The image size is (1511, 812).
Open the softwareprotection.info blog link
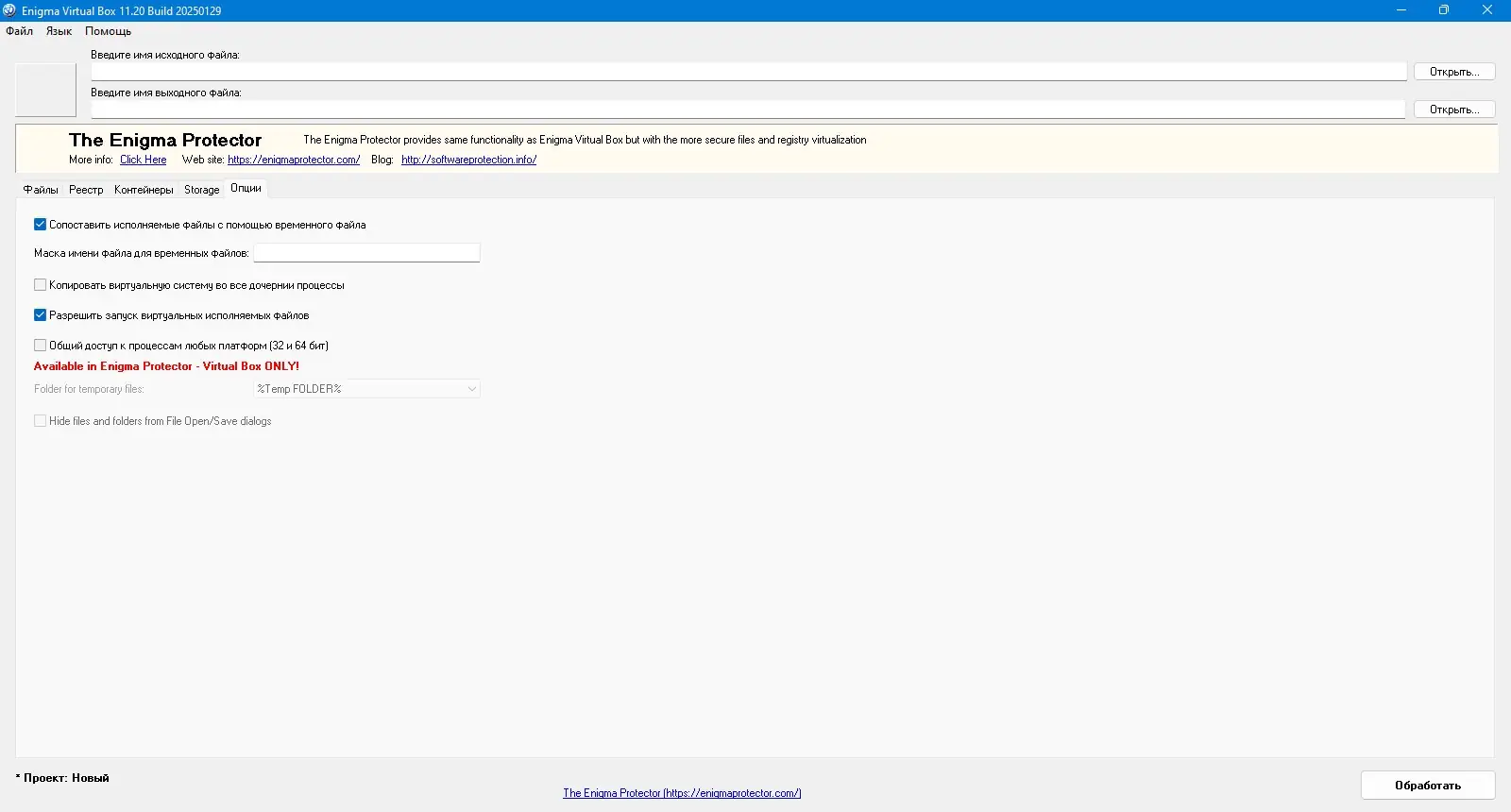468,160
